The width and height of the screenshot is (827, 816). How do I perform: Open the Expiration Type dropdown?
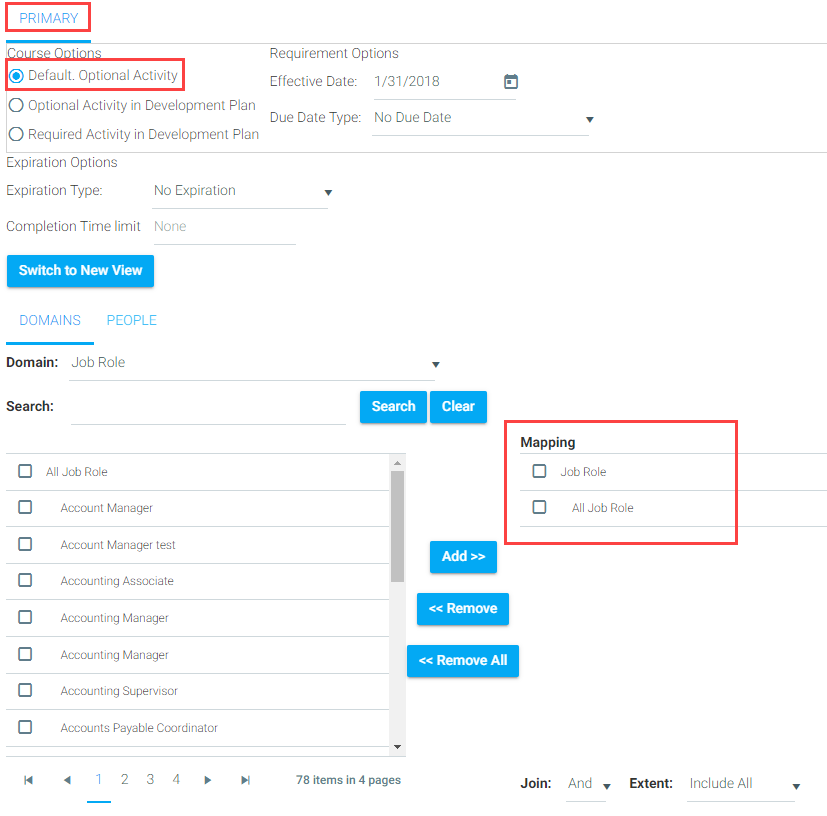[x=241, y=191]
